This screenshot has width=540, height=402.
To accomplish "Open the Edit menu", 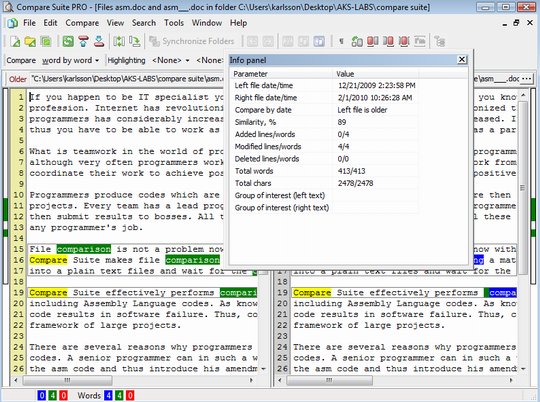I will point(50,23).
